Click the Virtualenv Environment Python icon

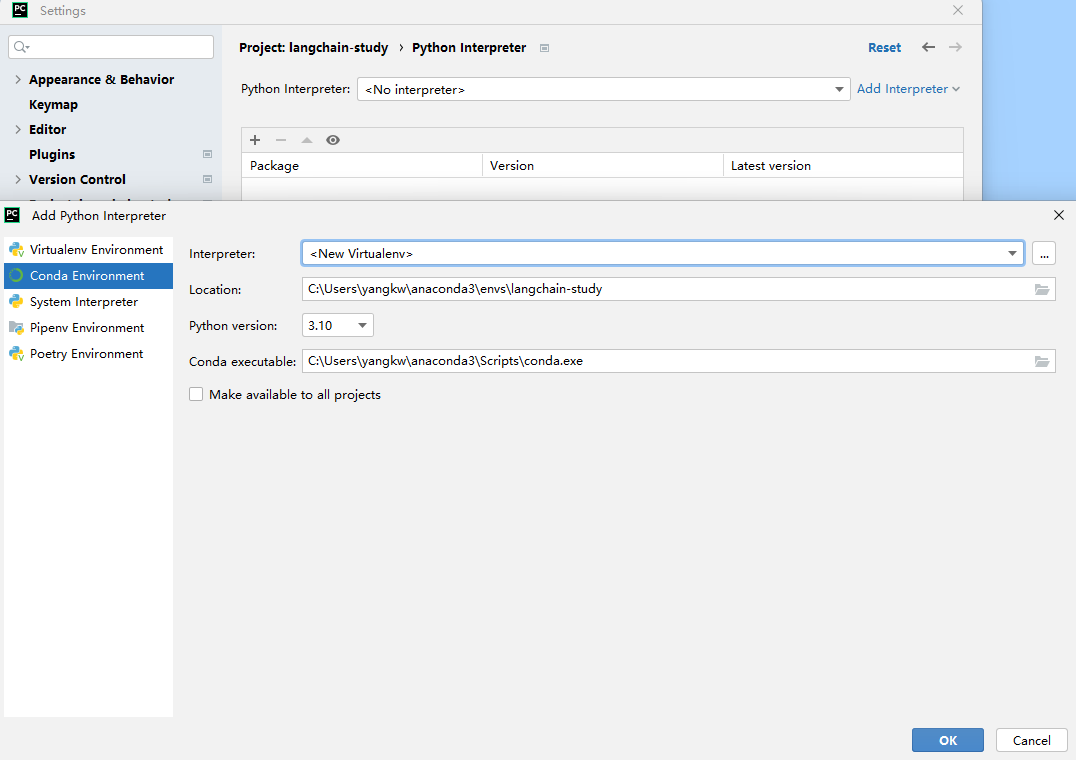coord(16,250)
